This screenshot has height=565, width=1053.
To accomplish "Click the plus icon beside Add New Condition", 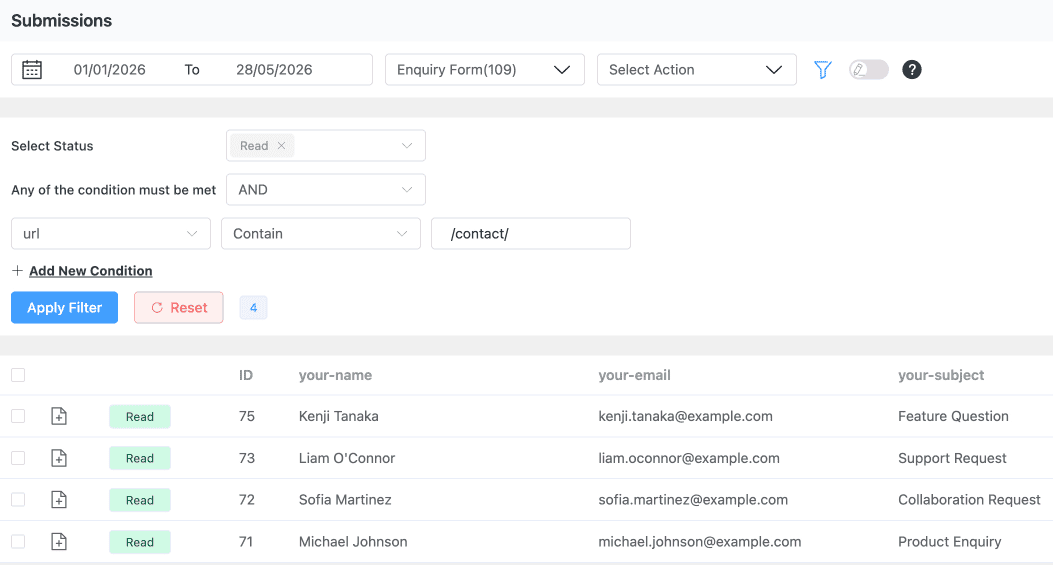I will pyautogui.click(x=17, y=271).
